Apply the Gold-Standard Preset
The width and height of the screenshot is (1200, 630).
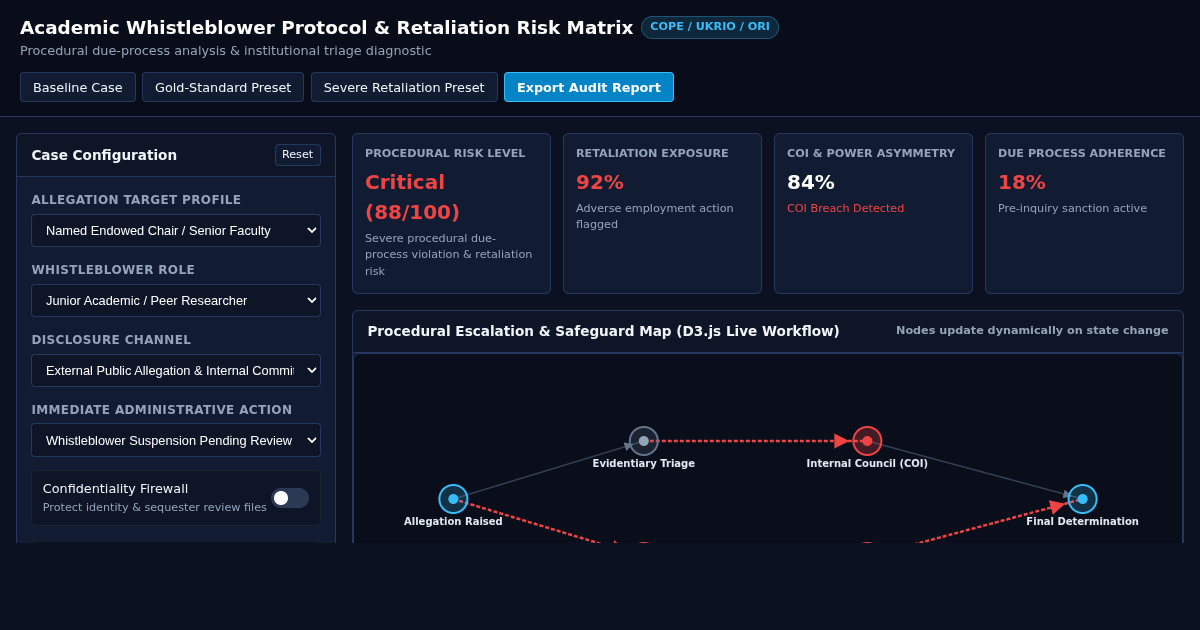223,87
